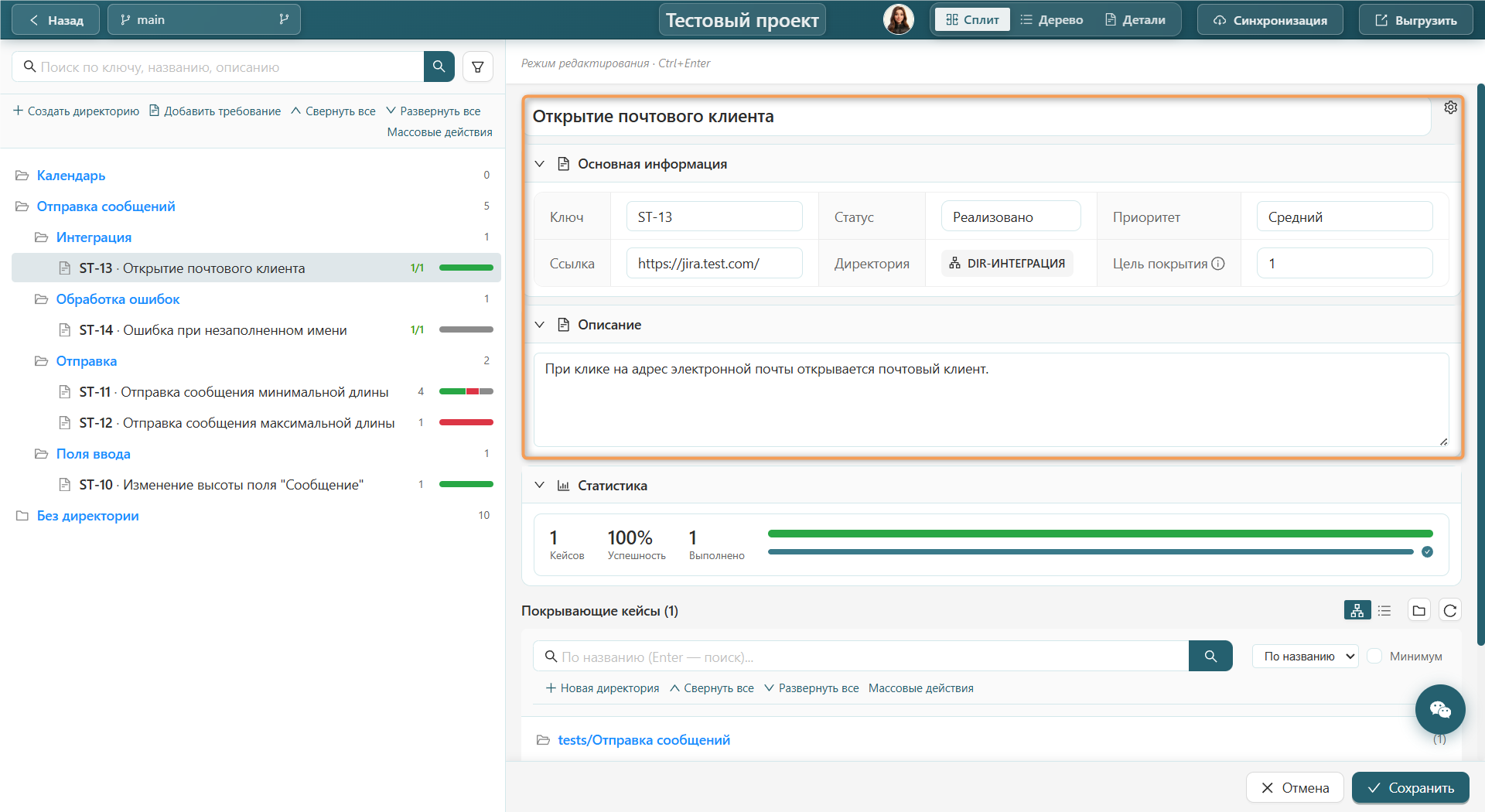Switch covering cases to list view icon
The image size is (1485, 812).
1384,610
